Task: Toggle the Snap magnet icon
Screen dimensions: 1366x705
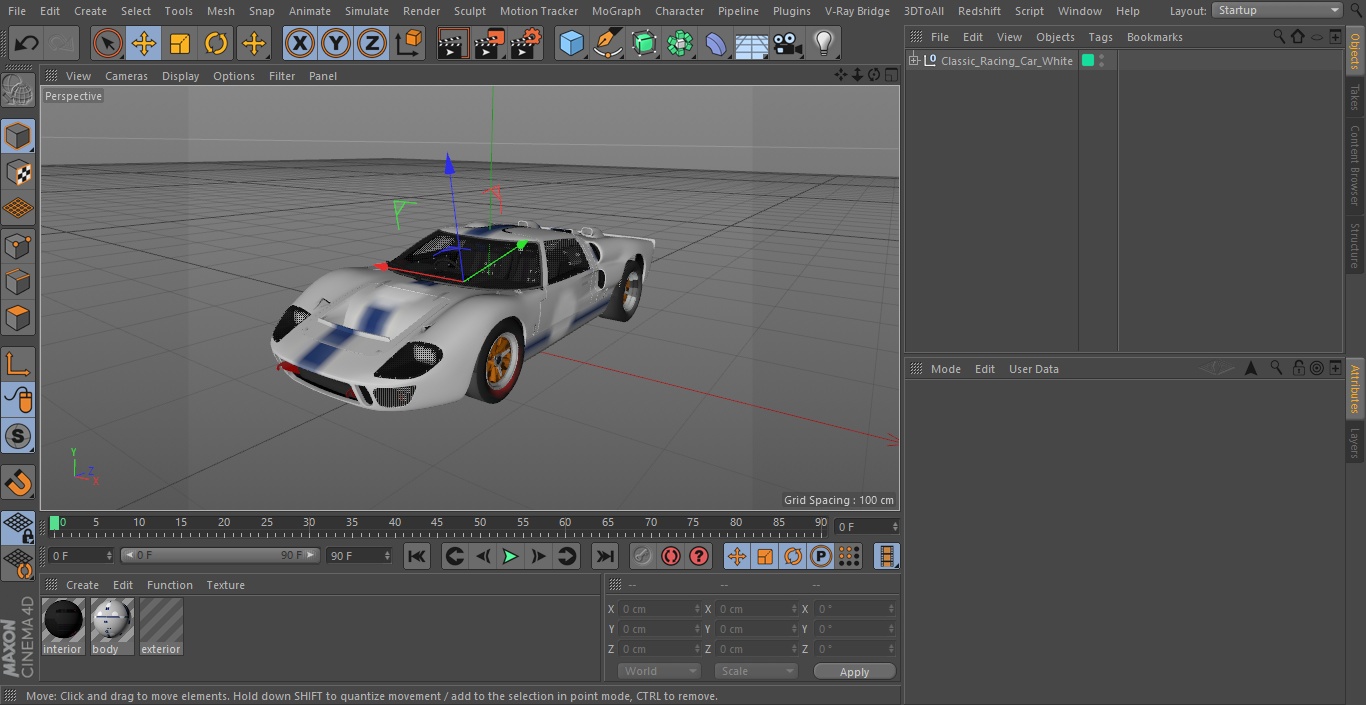Action: [x=18, y=483]
